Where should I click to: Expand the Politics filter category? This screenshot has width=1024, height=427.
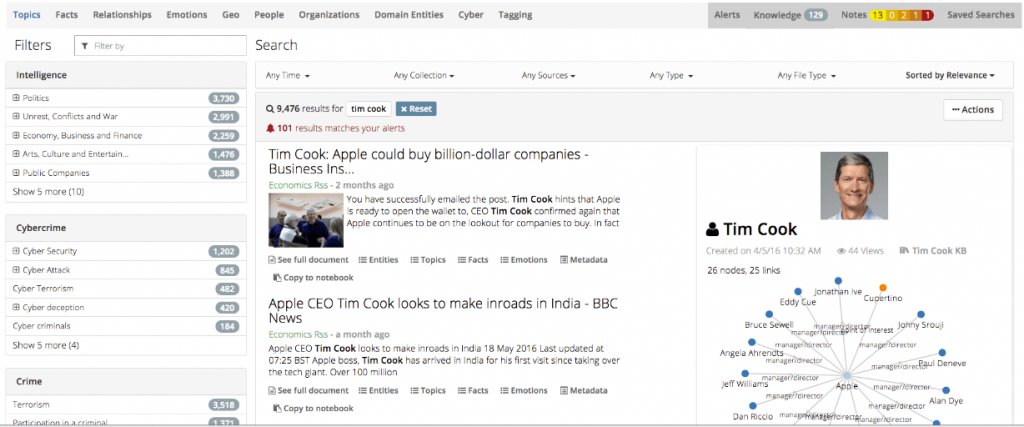(17, 98)
